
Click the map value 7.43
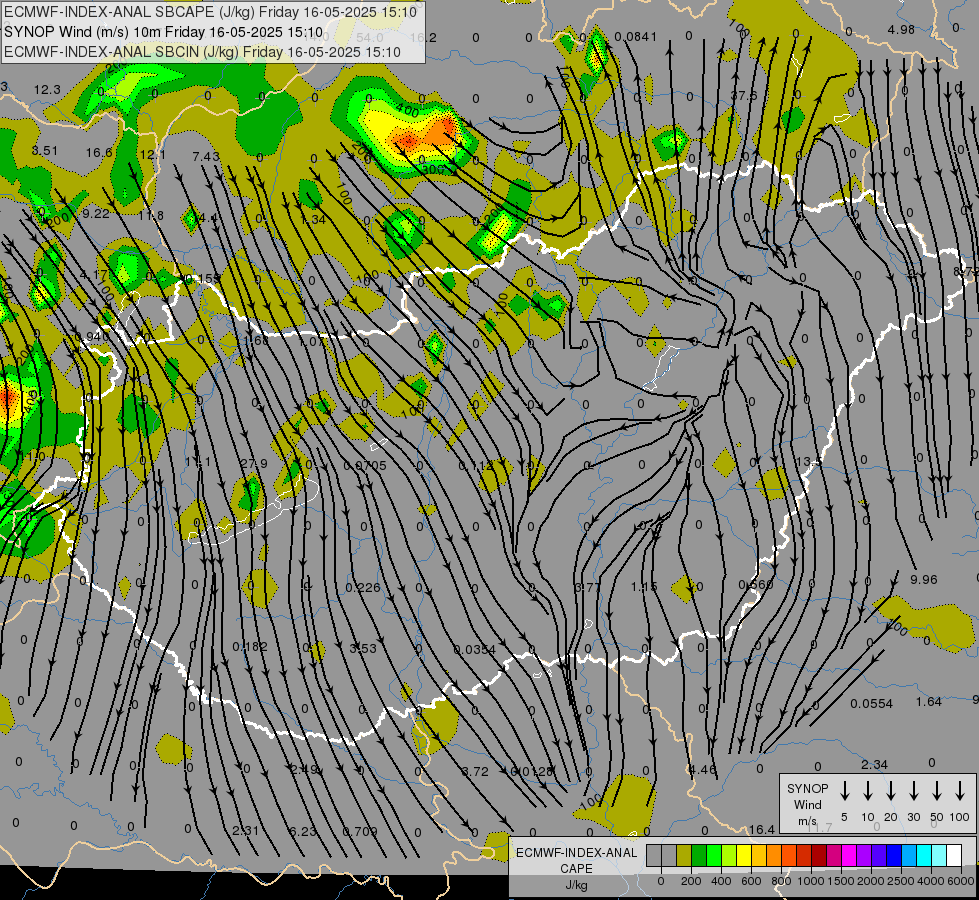point(206,156)
